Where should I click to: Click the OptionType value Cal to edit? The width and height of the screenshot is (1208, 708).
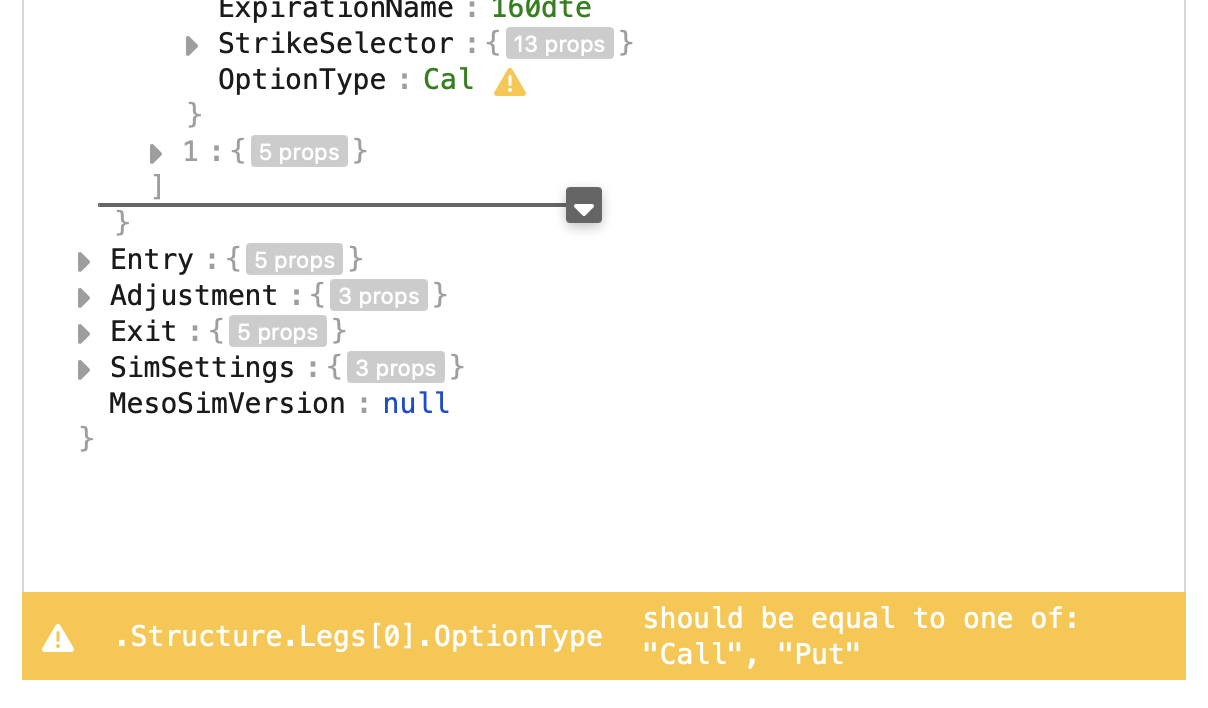[x=448, y=80]
